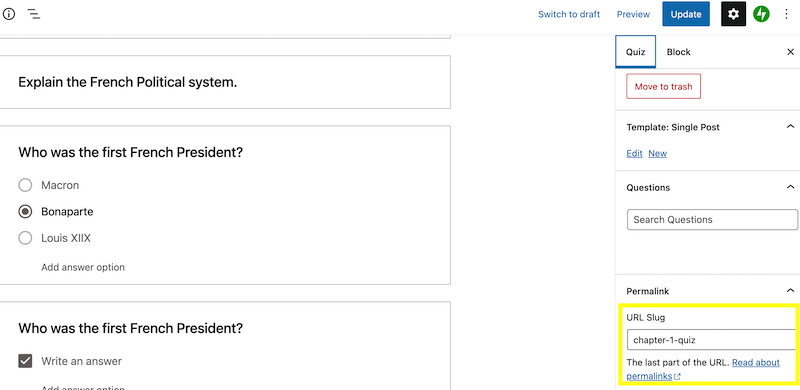Viewport: 800px width, 390px height.
Task: Collapse the Questions panel section
Action: 790,187
